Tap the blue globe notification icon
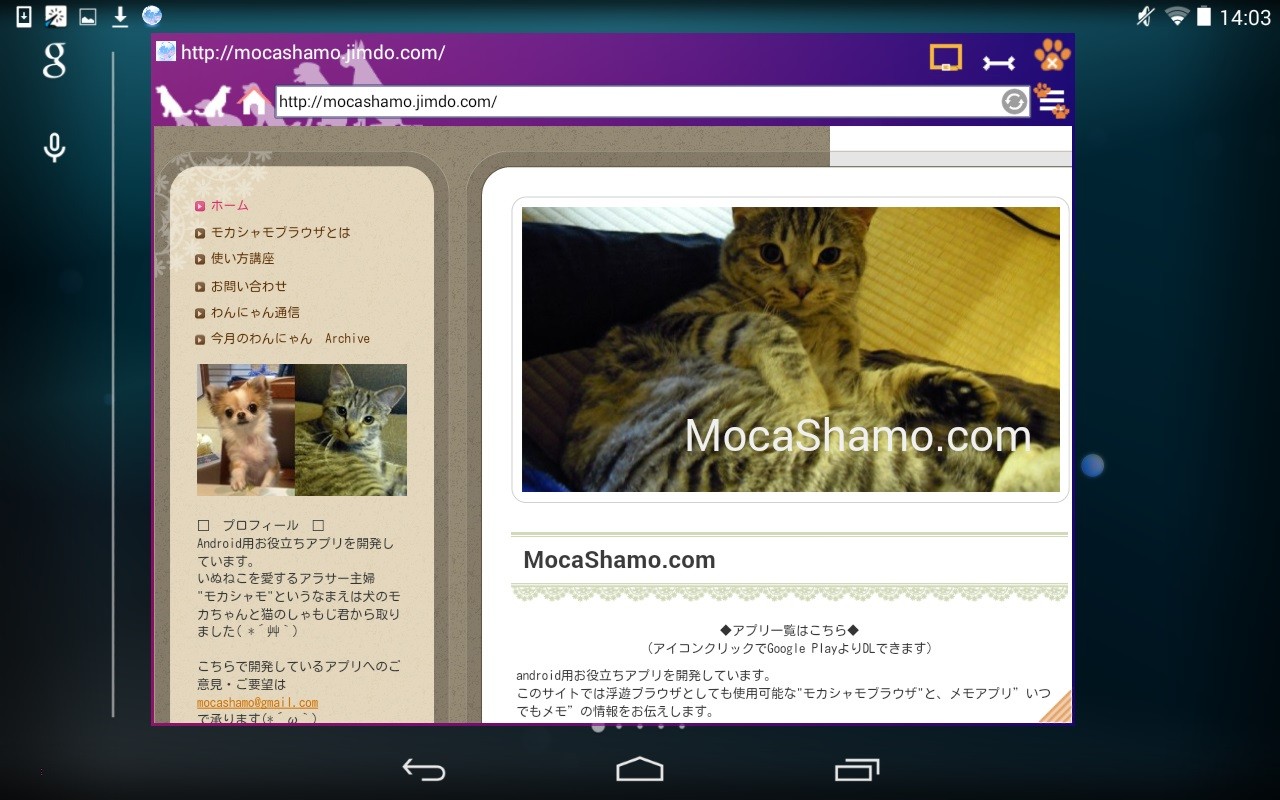This screenshot has height=800, width=1280. (x=152, y=16)
